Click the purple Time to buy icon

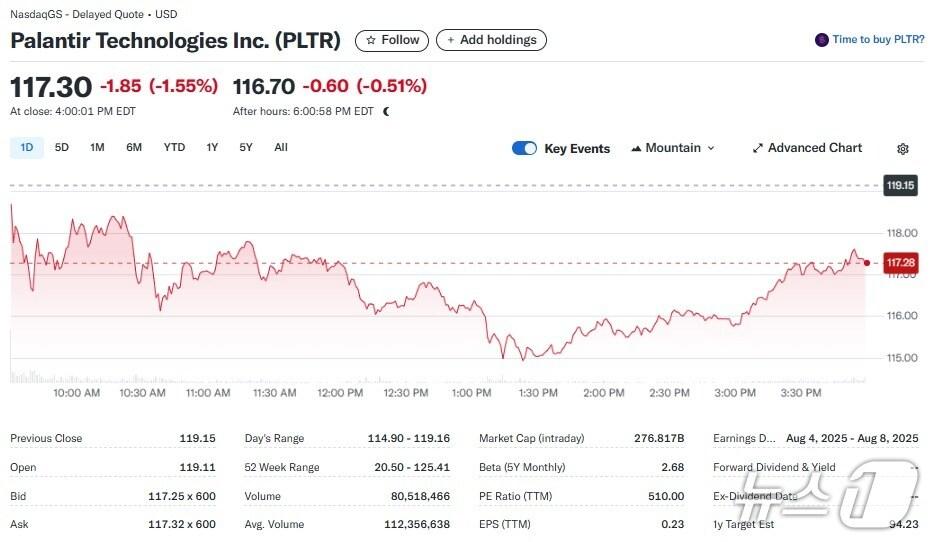tap(822, 40)
